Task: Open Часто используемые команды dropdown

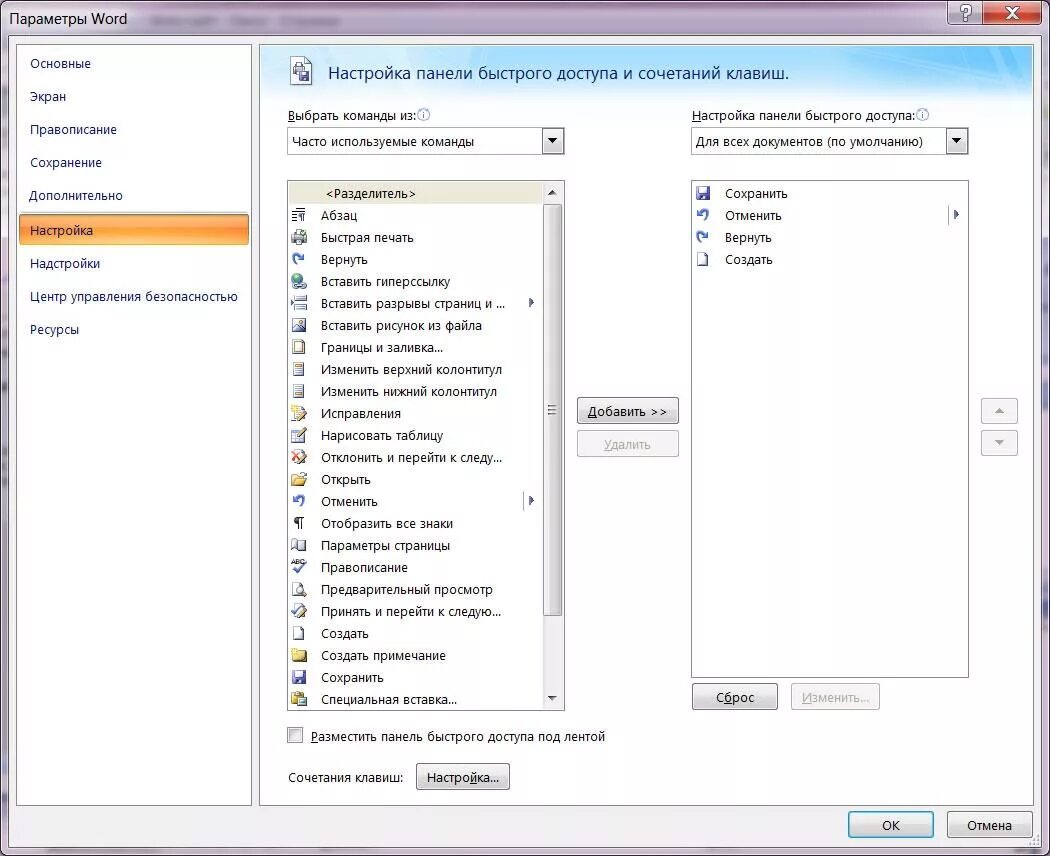Action: pyautogui.click(x=552, y=141)
